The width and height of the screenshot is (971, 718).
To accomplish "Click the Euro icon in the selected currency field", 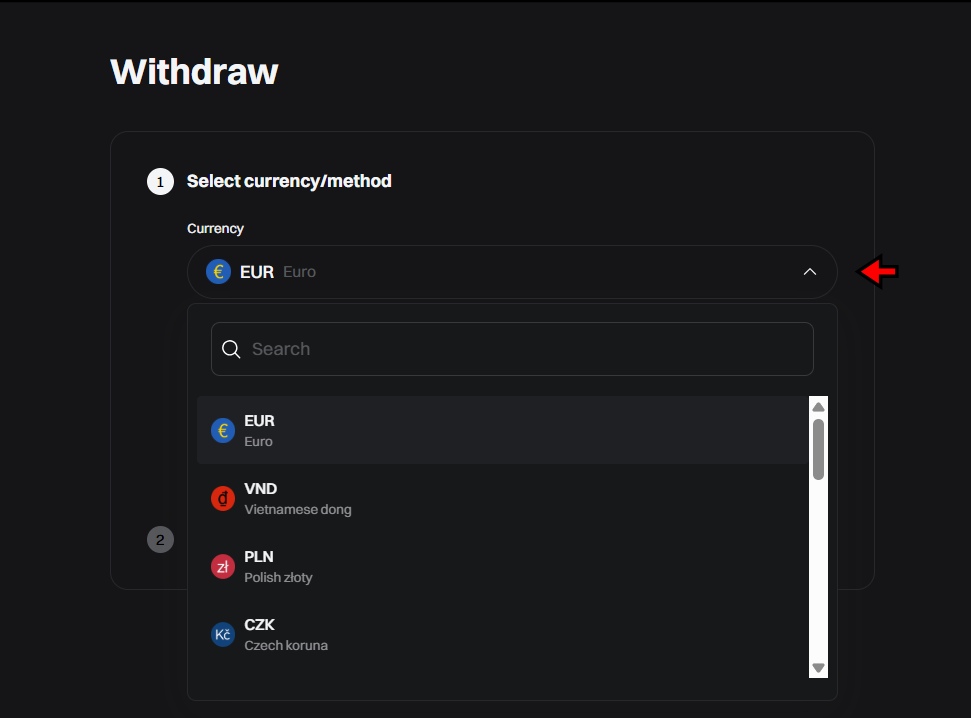I will click(218, 271).
